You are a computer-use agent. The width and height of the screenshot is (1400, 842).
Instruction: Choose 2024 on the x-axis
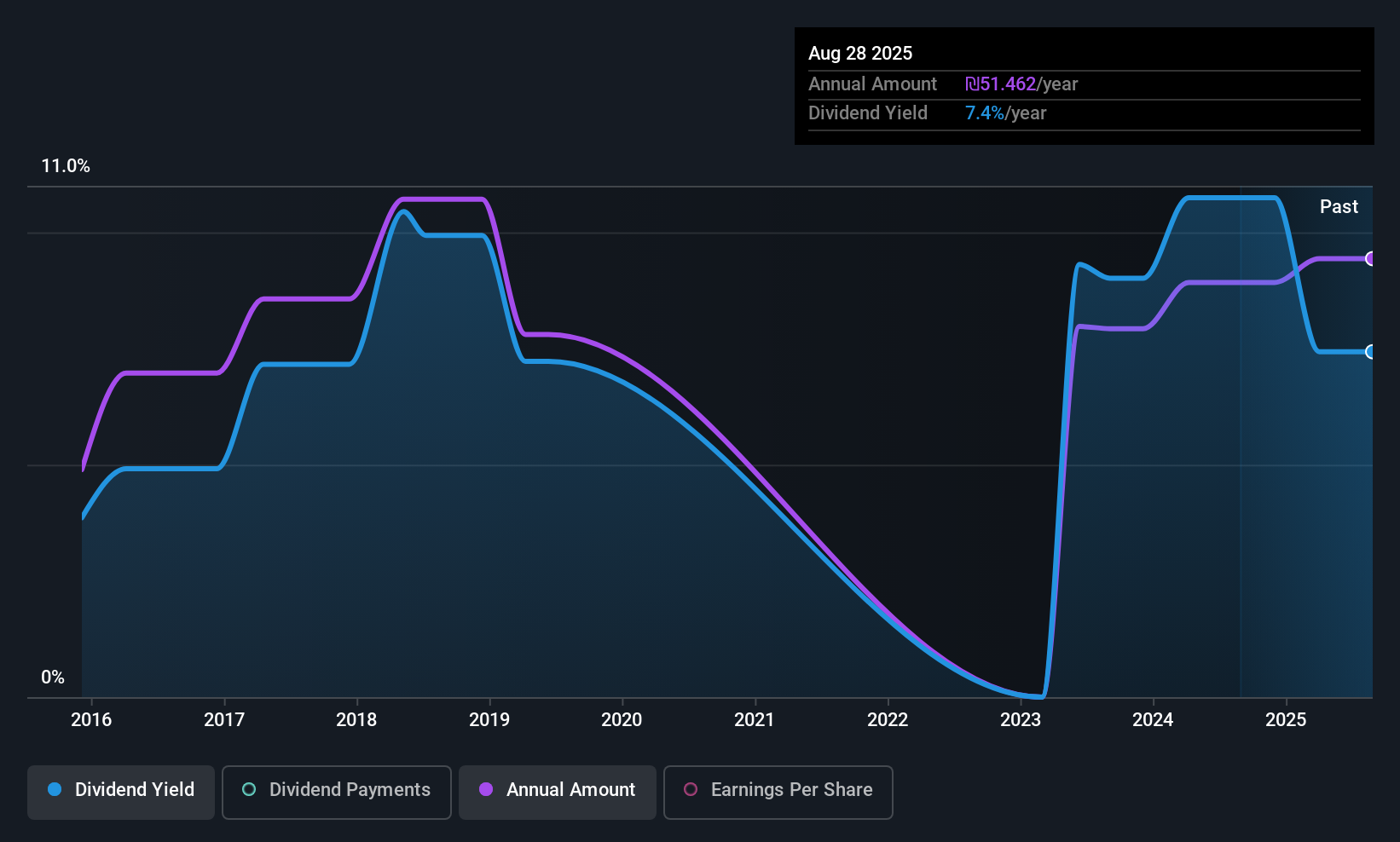coord(1153,720)
